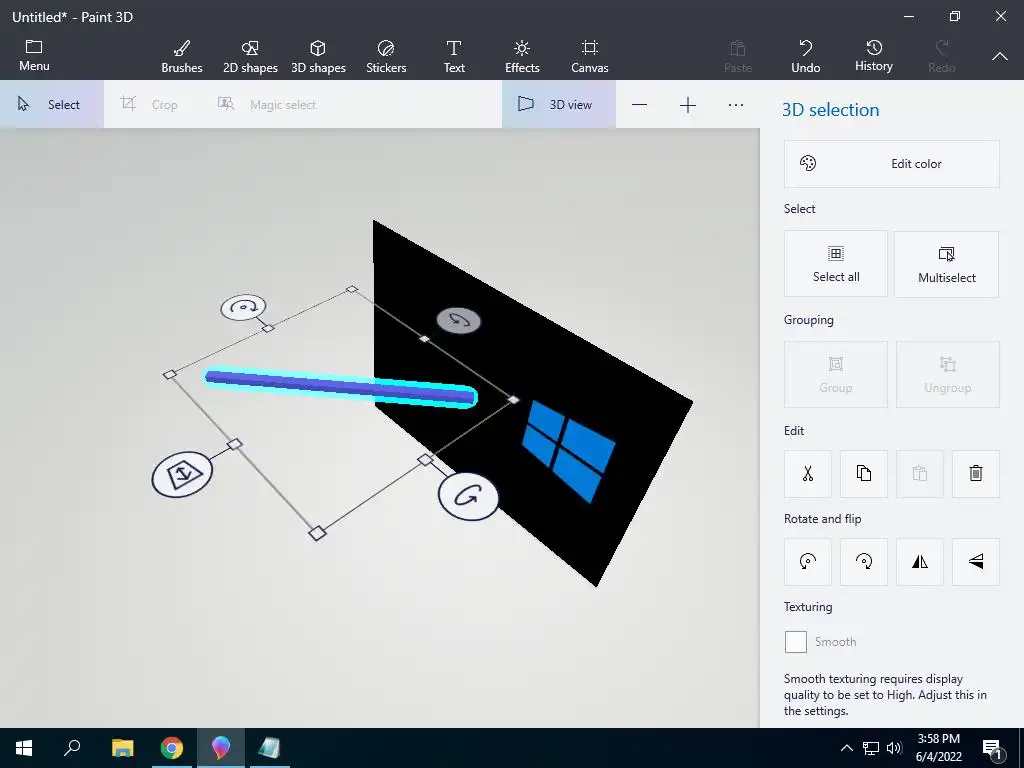
Task: Click the Windows logo on black canvas
Action: (569, 452)
